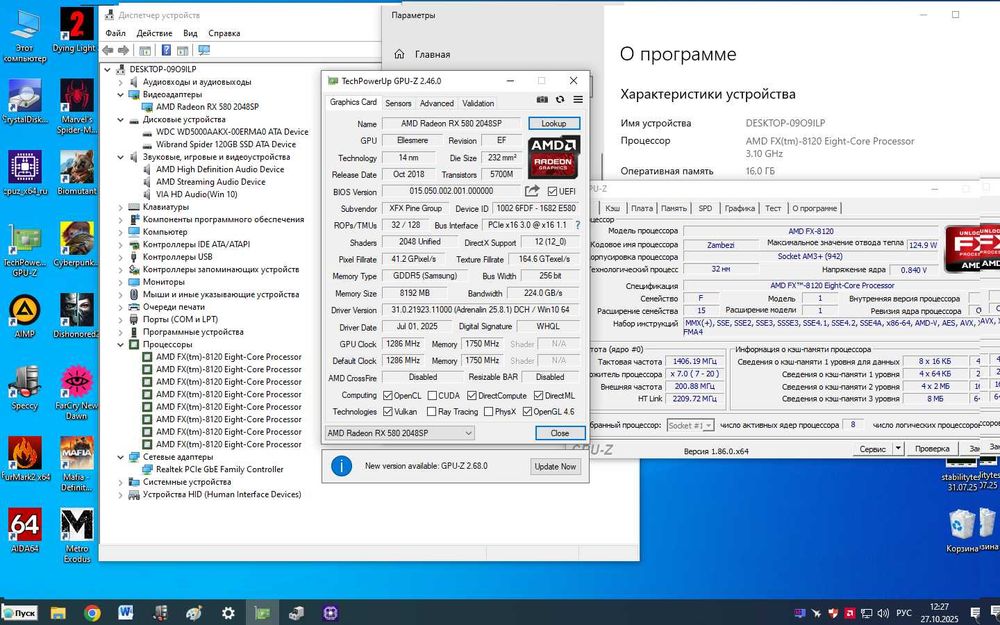
Task: Open the Действие menu
Action: (154, 33)
